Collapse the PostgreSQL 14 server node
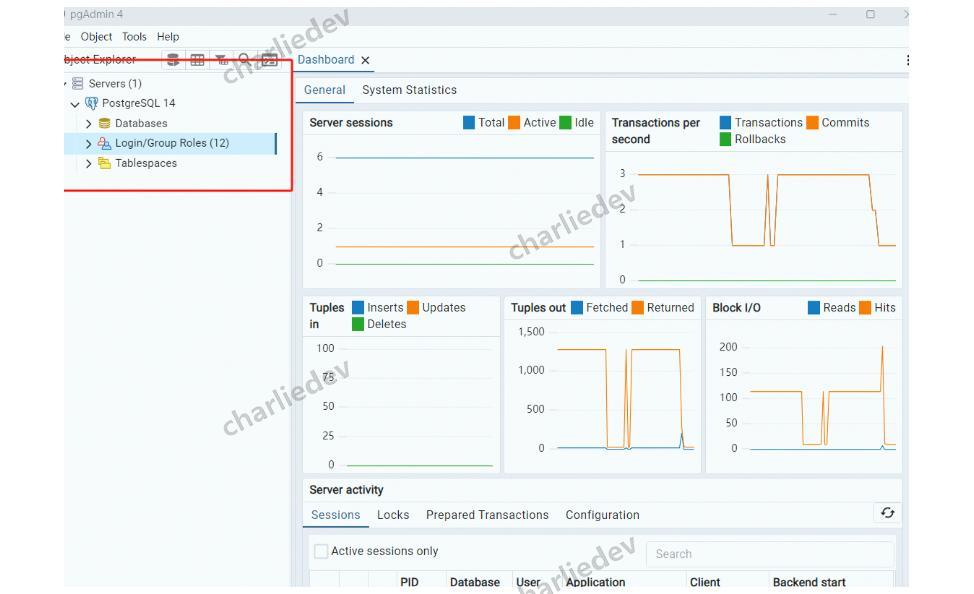 (x=75, y=104)
